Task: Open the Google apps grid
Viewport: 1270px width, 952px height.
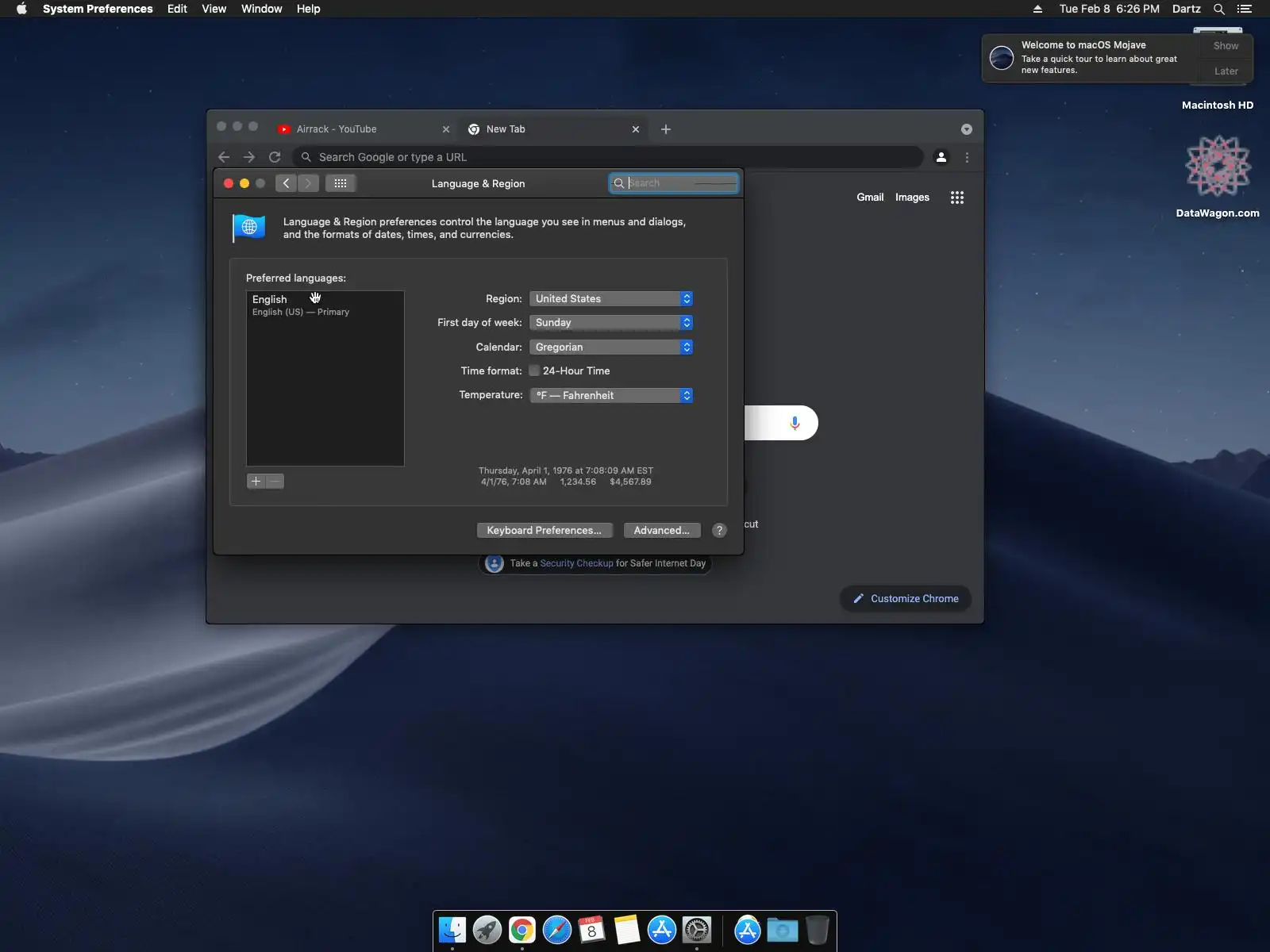Action: coord(957,198)
